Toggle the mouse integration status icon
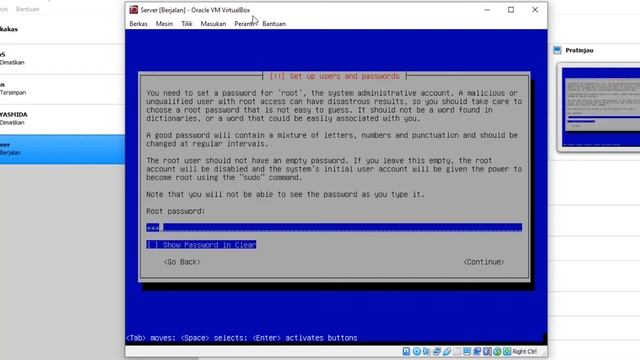 click(x=497, y=351)
